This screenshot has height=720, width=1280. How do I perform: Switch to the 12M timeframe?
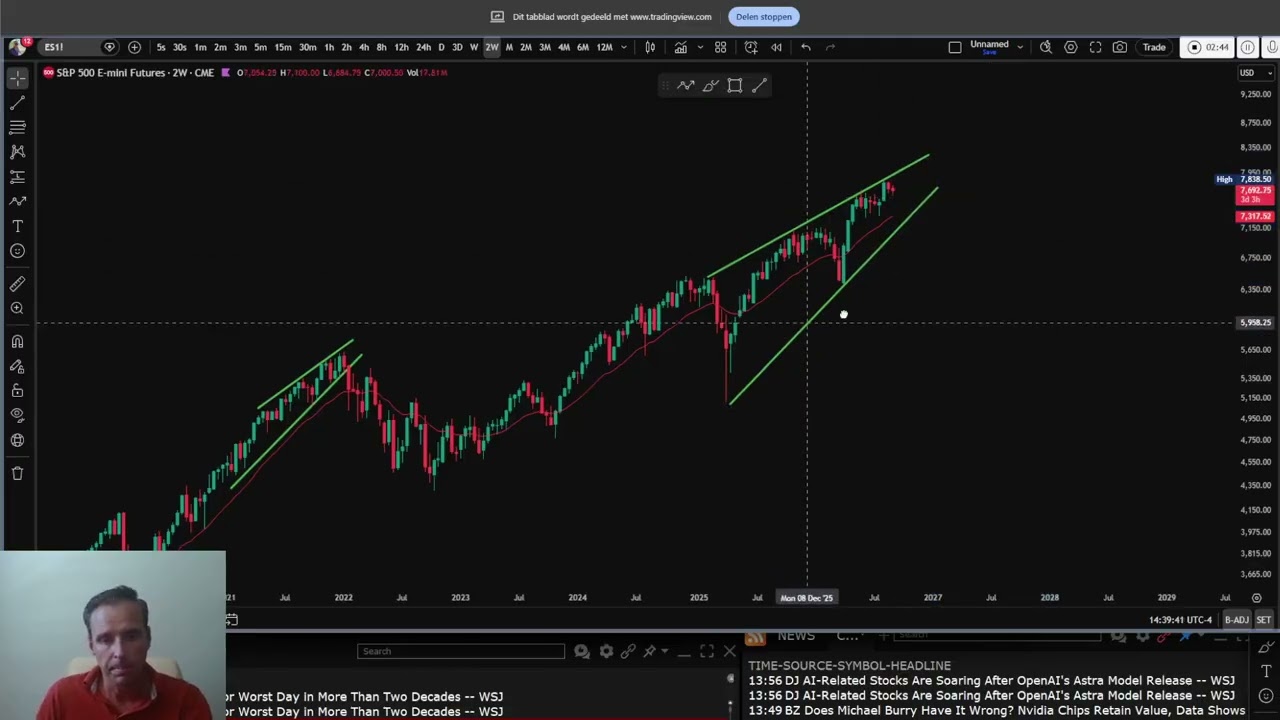pyautogui.click(x=604, y=47)
